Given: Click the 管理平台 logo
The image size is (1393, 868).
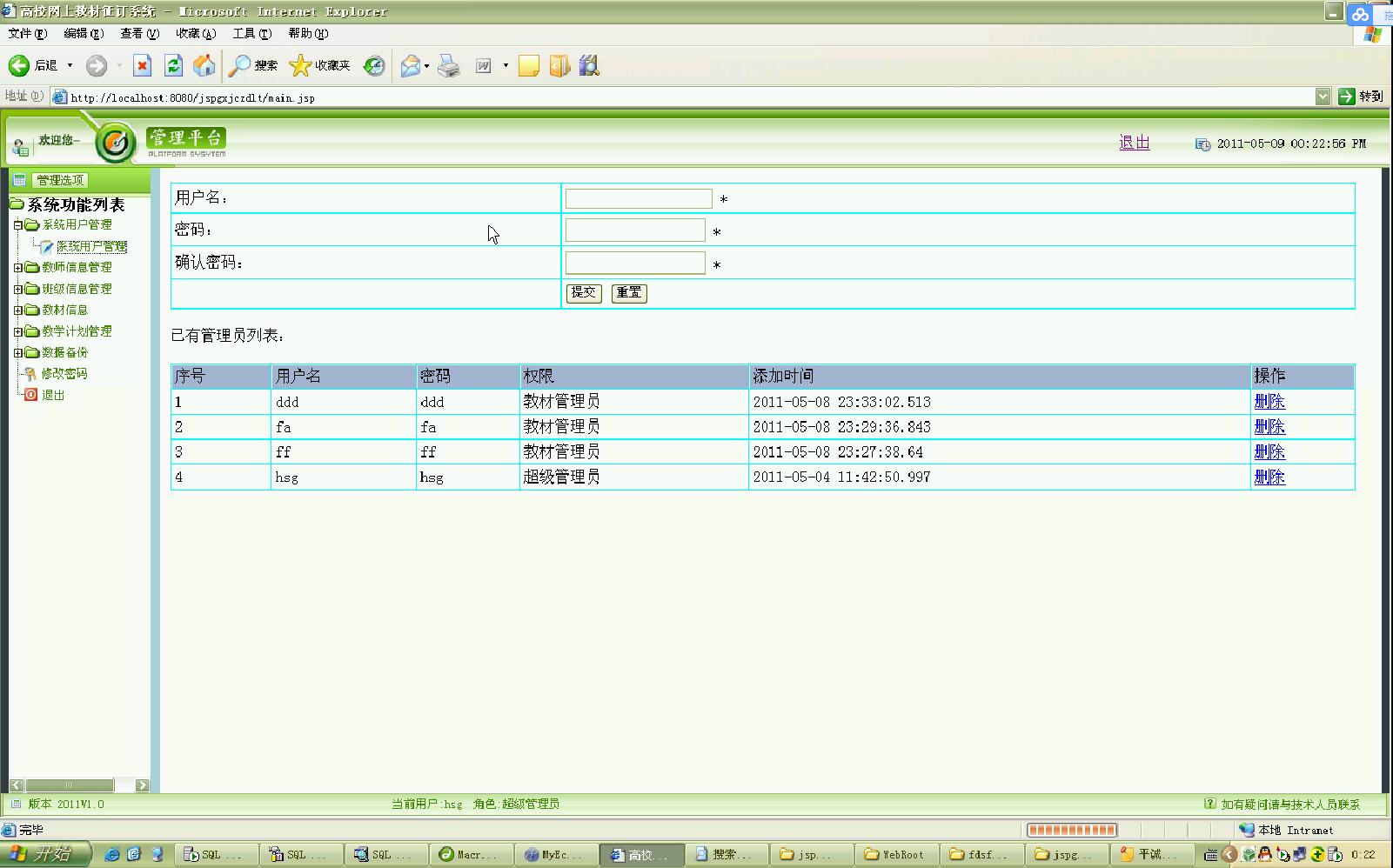Looking at the screenshot, I should click(186, 141).
